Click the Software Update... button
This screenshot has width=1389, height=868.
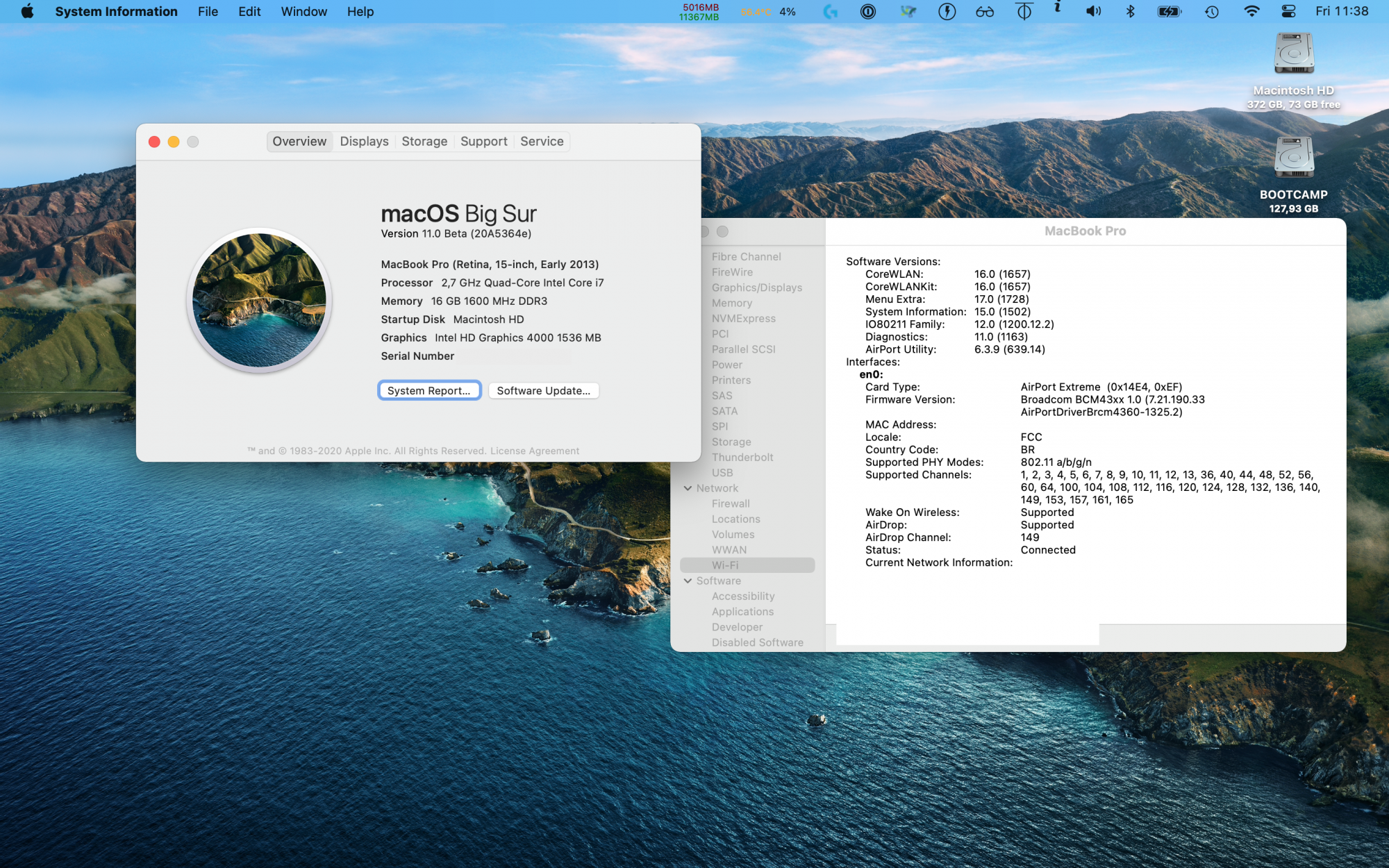point(544,390)
